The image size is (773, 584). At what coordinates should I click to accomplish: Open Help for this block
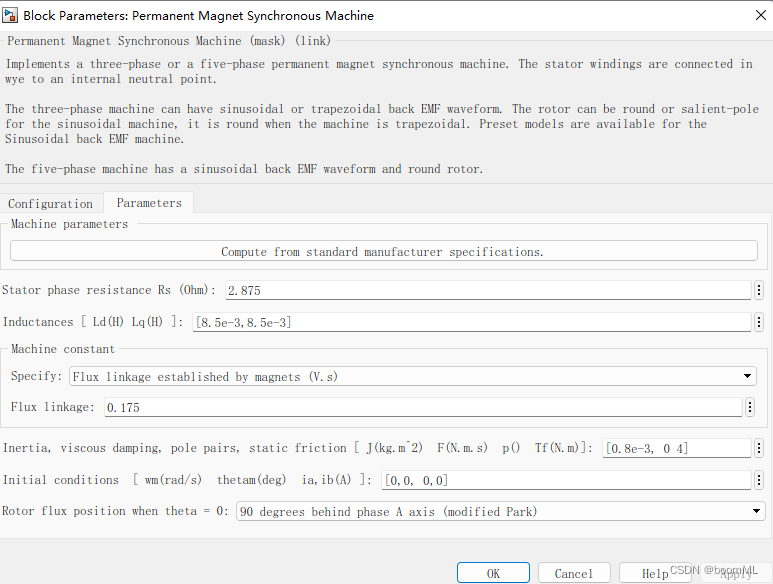coord(655,573)
